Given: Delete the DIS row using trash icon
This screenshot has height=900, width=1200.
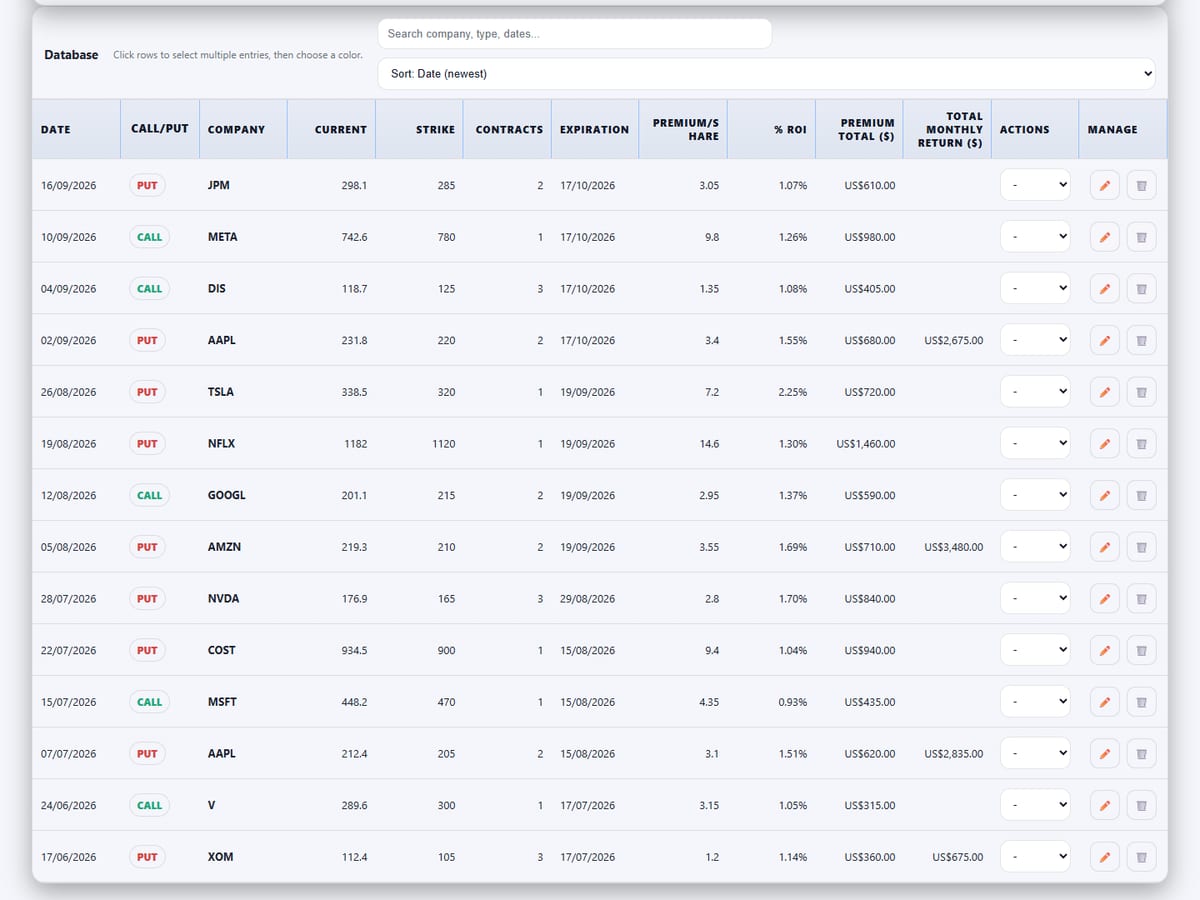Looking at the screenshot, I should click(1141, 289).
